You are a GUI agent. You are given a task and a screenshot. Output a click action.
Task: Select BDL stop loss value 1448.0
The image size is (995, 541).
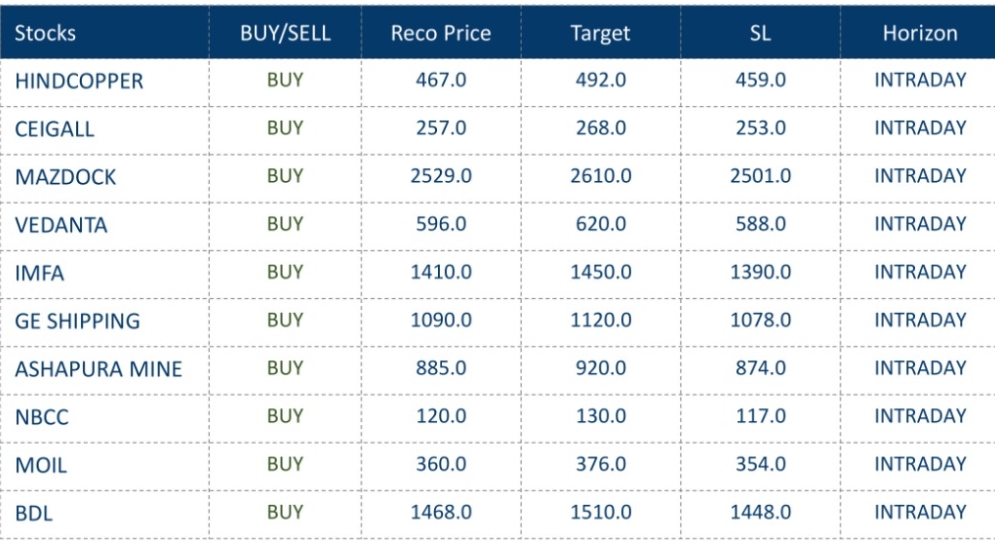[760, 512]
